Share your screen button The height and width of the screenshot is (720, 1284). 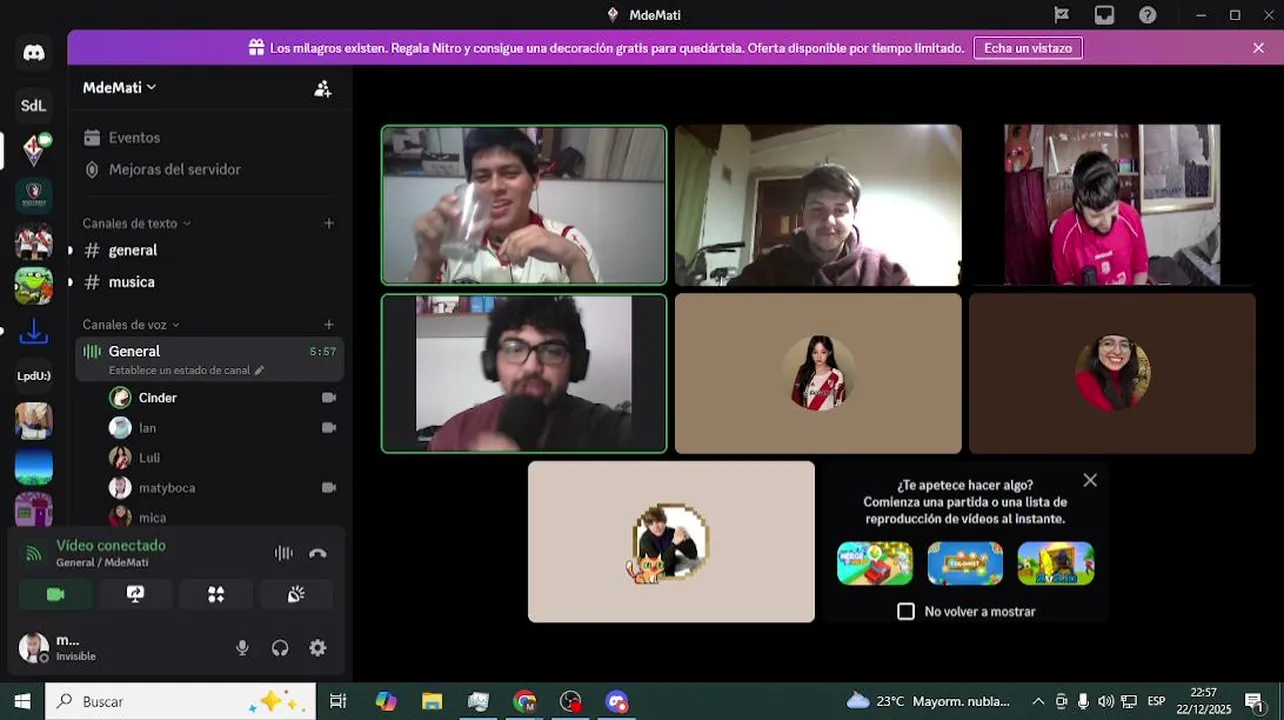coord(136,594)
